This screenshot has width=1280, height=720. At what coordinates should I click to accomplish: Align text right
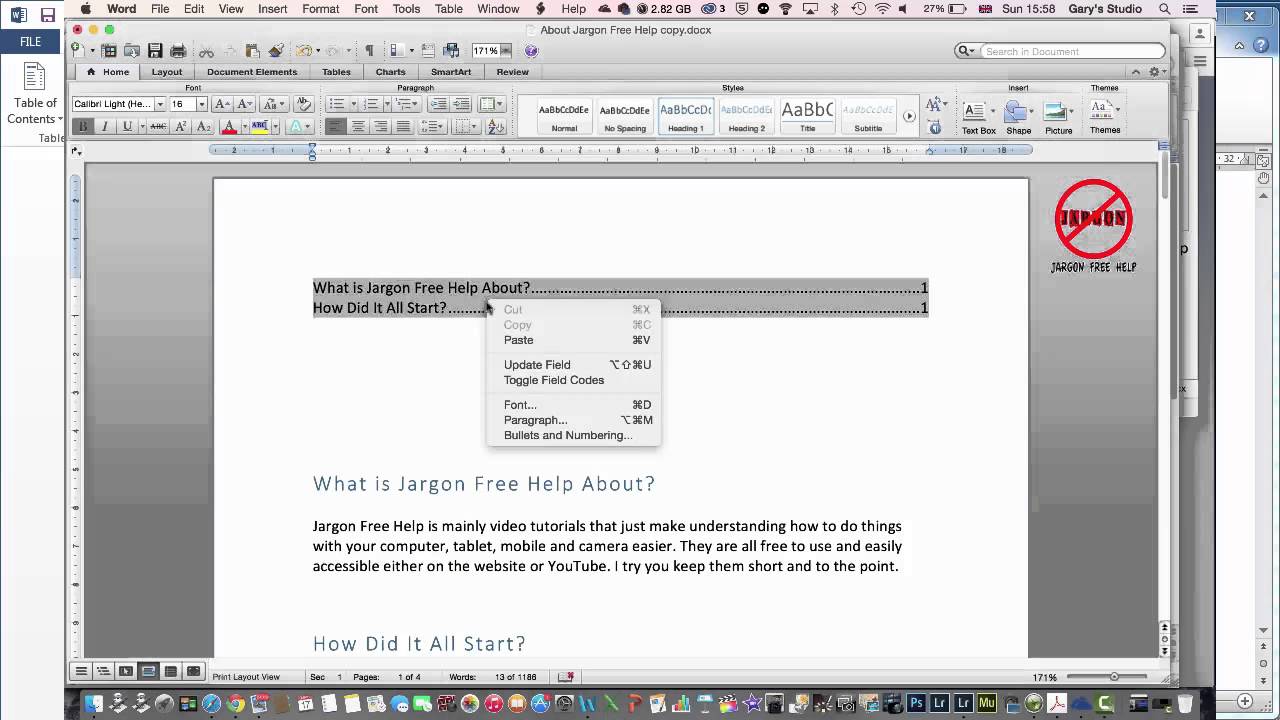380,127
